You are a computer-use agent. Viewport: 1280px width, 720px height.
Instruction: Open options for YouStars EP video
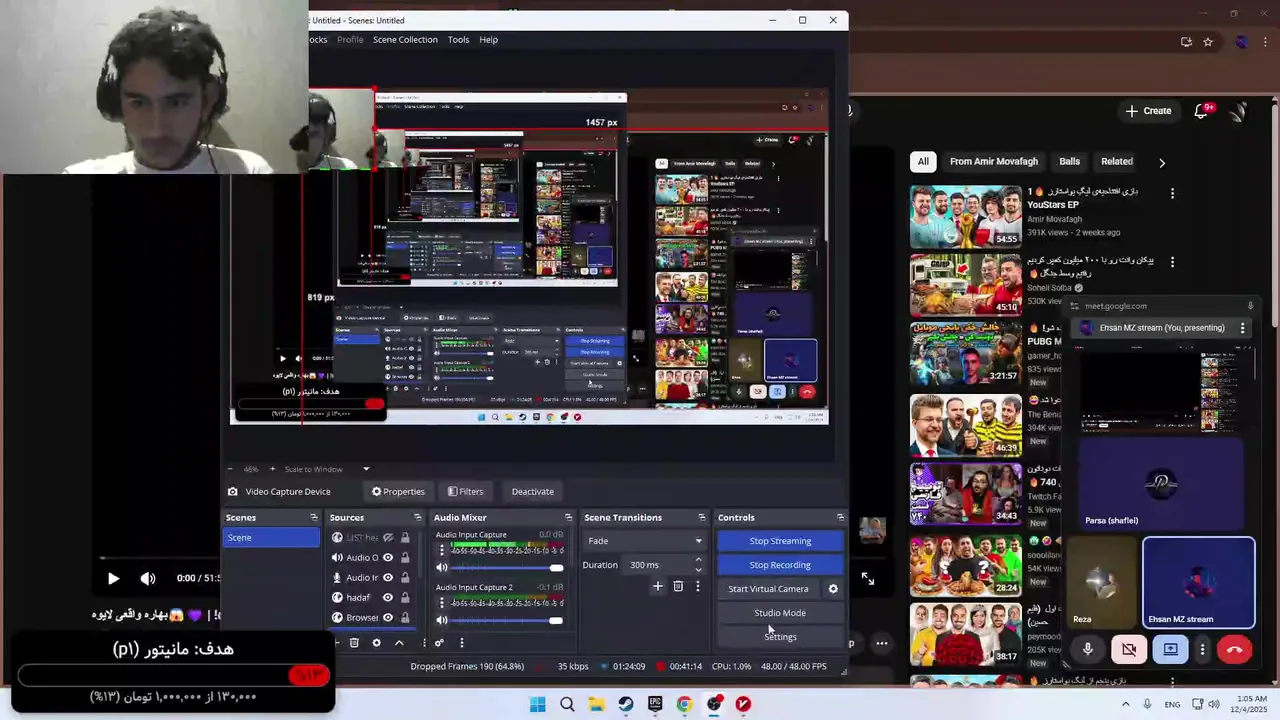pyautogui.click(x=1172, y=193)
